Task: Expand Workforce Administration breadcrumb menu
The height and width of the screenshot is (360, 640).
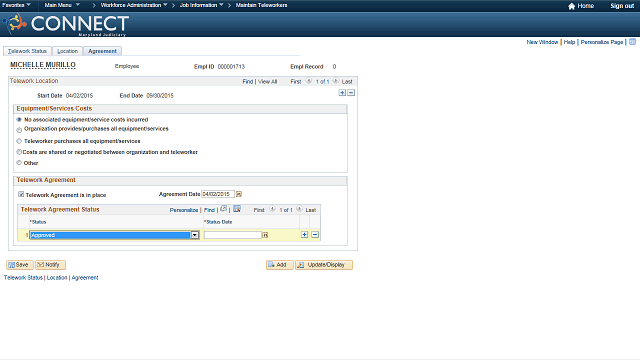Action: pos(134,5)
